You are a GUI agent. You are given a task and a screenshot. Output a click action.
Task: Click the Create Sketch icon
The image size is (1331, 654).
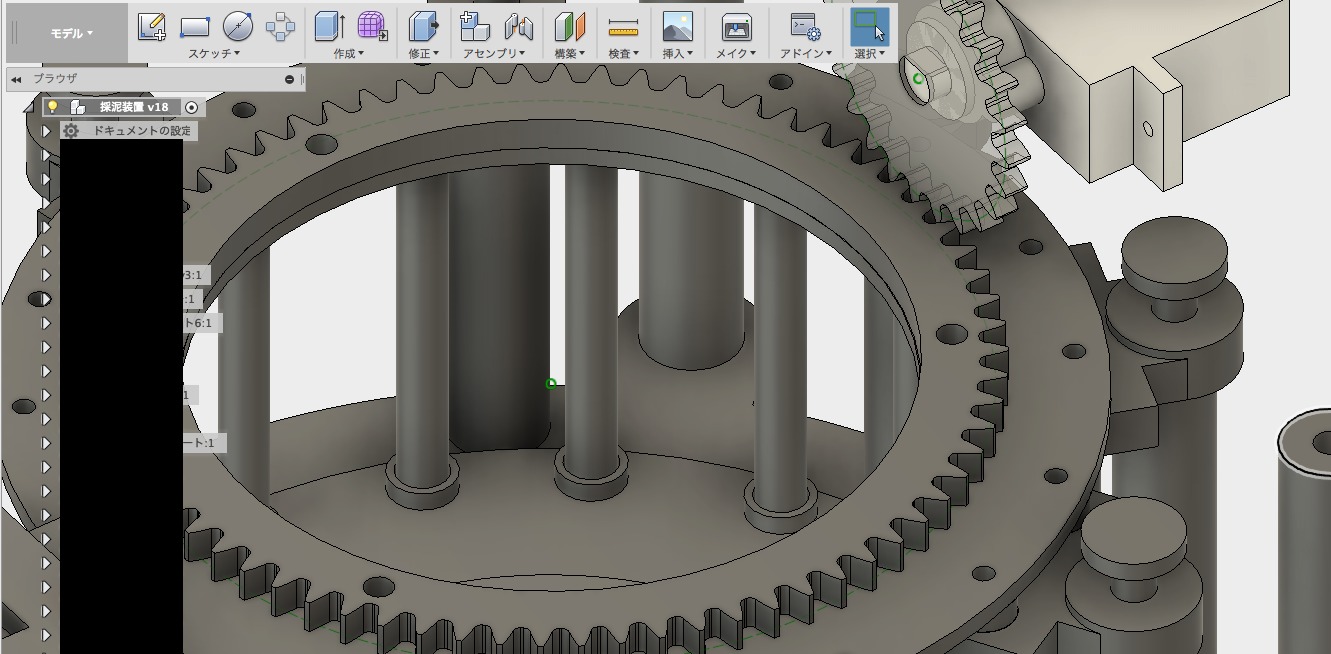[151, 26]
